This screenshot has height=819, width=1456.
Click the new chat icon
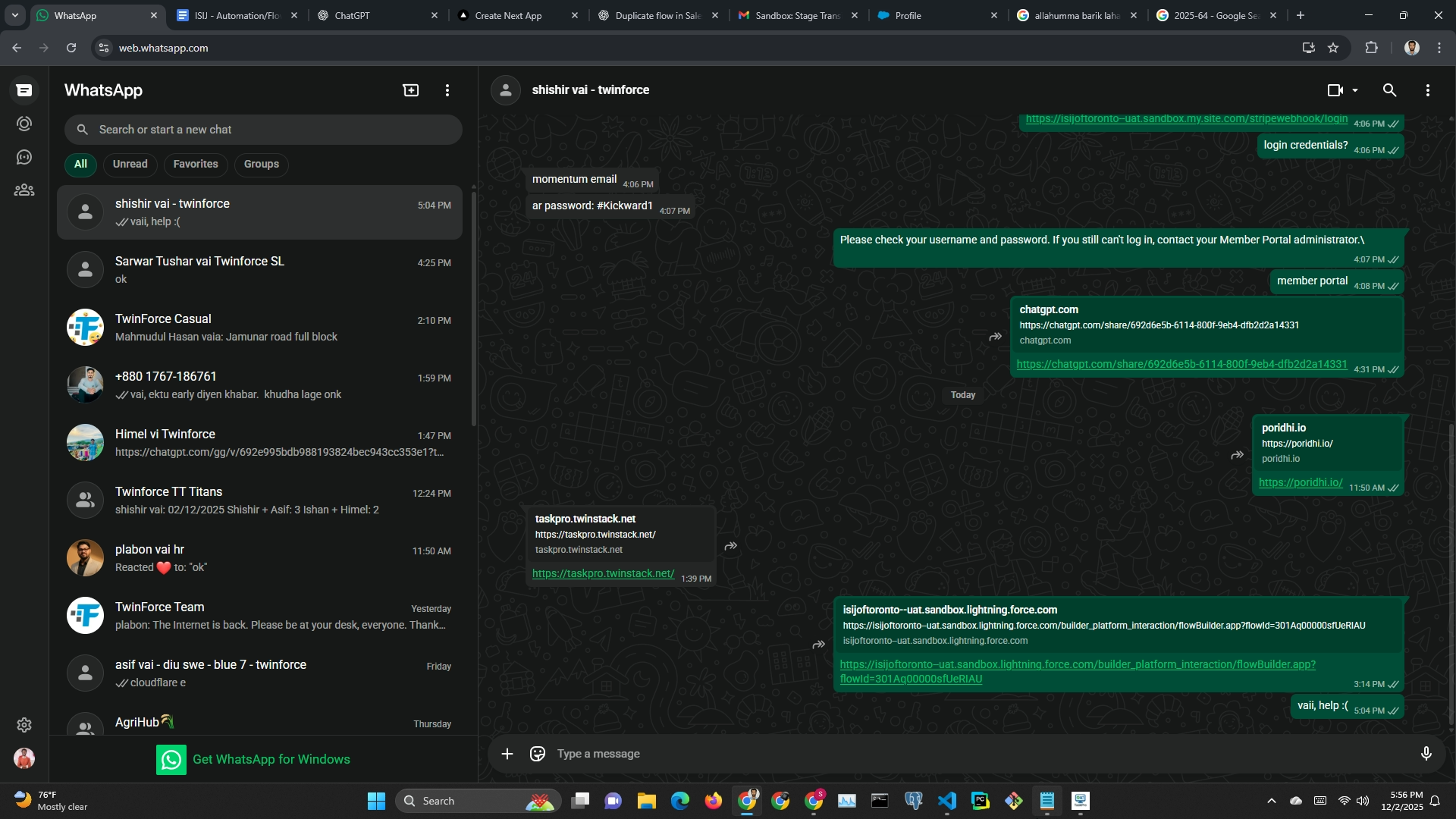click(x=410, y=90)
